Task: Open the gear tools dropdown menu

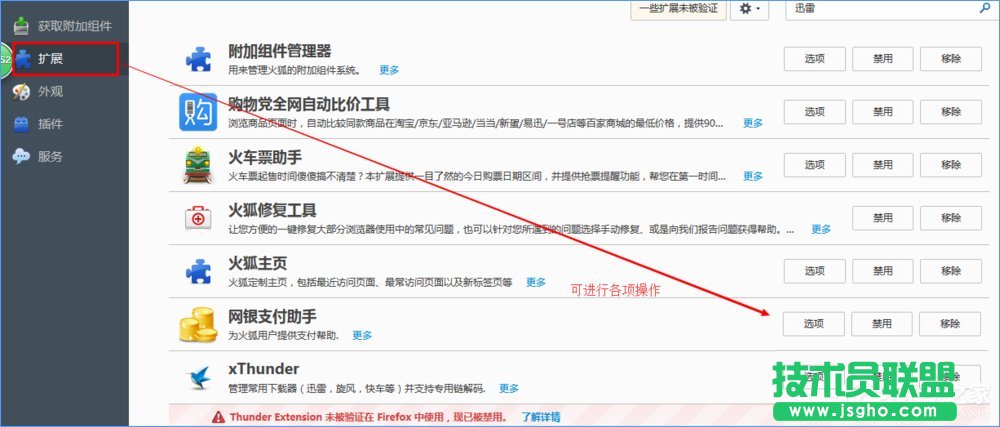Action: coord(749,9)
